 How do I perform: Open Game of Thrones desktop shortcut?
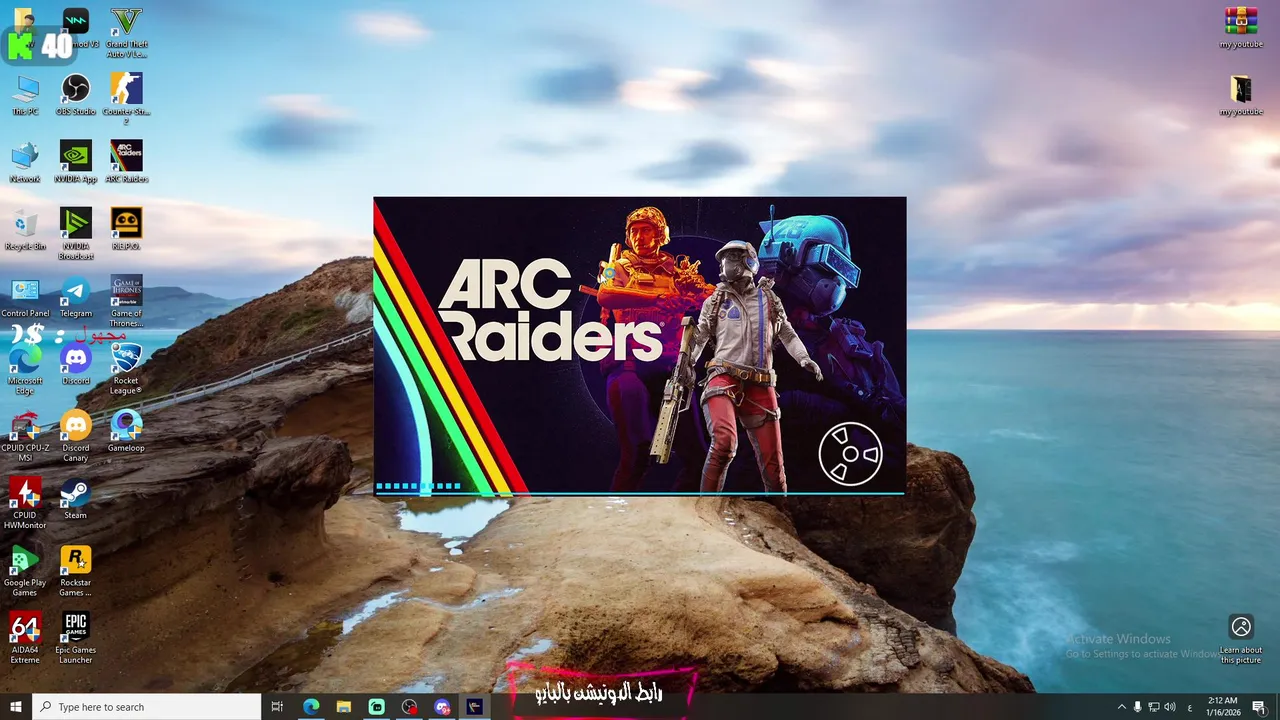click(x=126, y=301)
